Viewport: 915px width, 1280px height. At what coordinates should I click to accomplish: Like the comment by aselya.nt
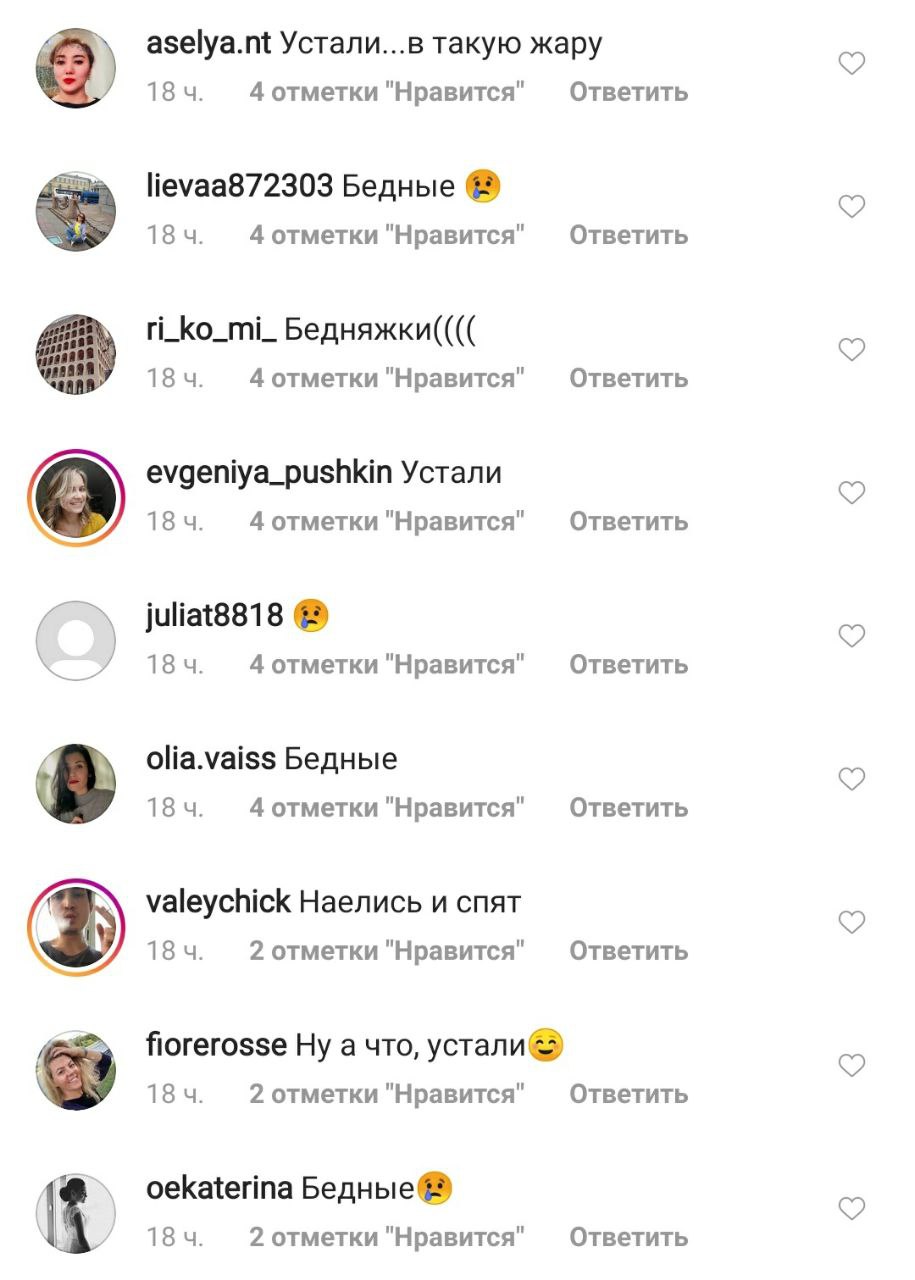851,64
